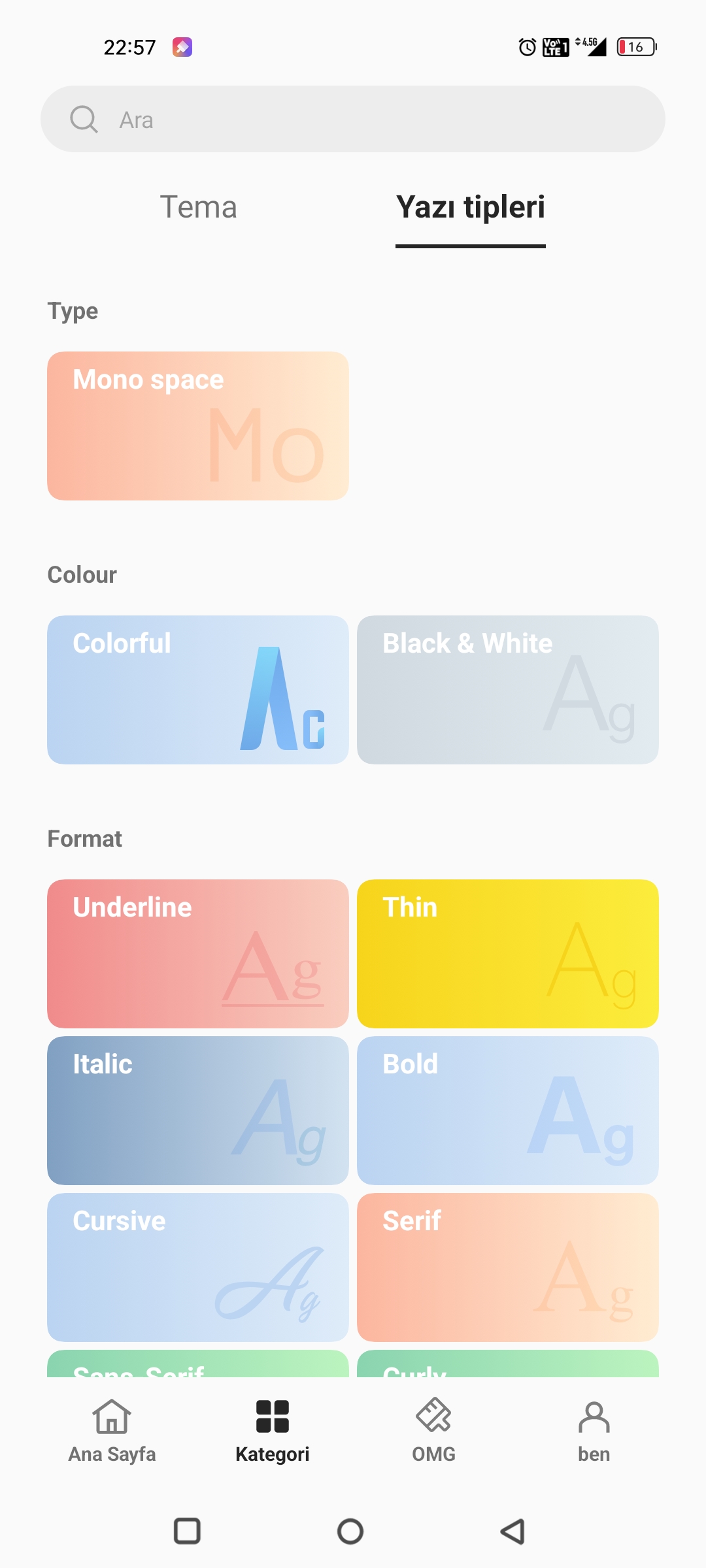The width and height of the screenshot is (706, 1568).
Task: Select the Yazı tipleri tab
Action: pos(471,207)
